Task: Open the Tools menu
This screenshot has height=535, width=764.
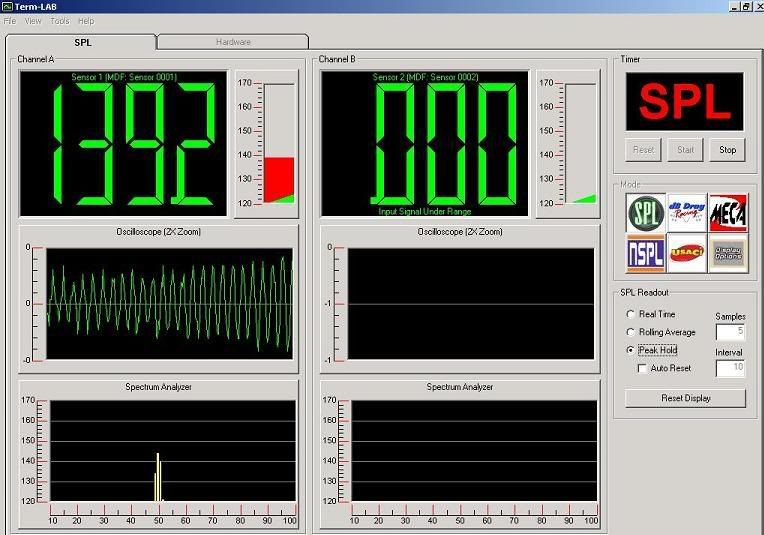Action: click(x=60, y=20)
